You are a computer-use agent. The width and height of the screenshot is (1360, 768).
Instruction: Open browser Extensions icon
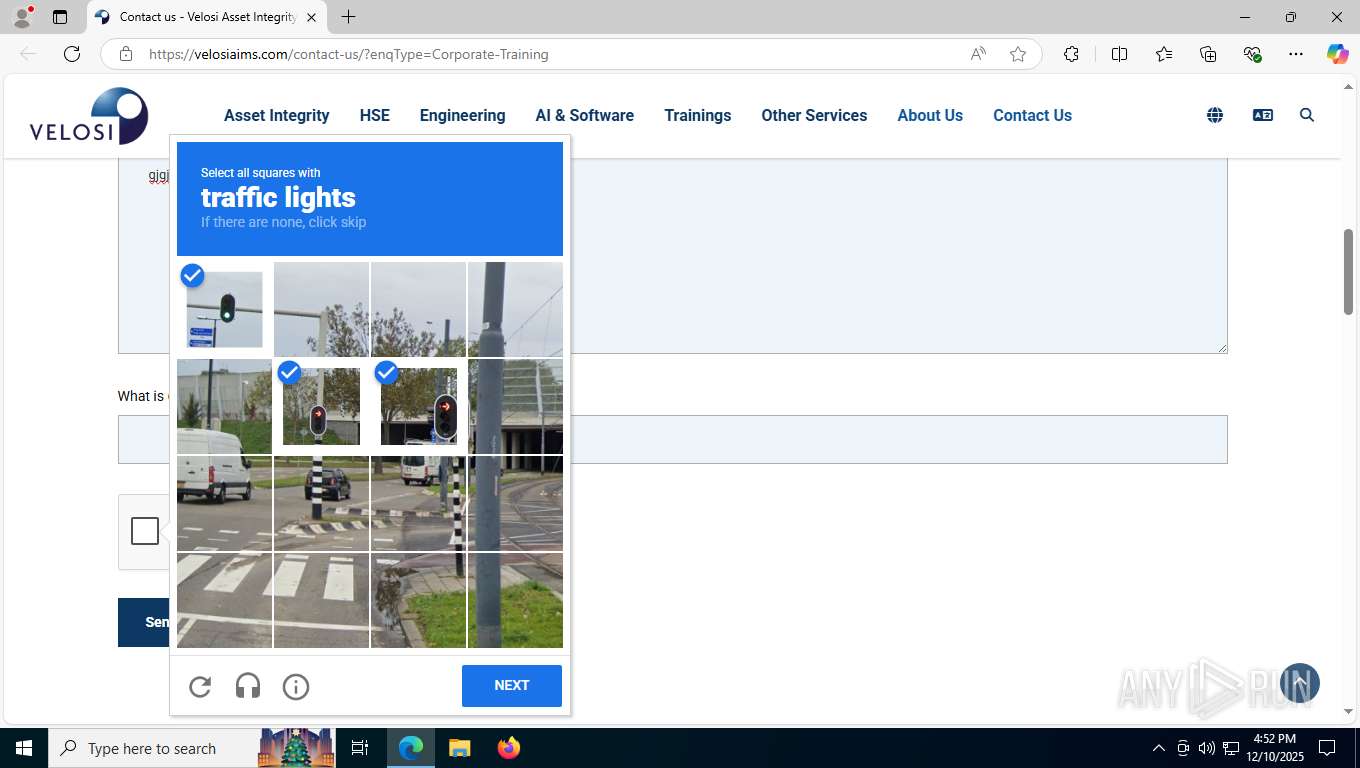click(1071, 54)
